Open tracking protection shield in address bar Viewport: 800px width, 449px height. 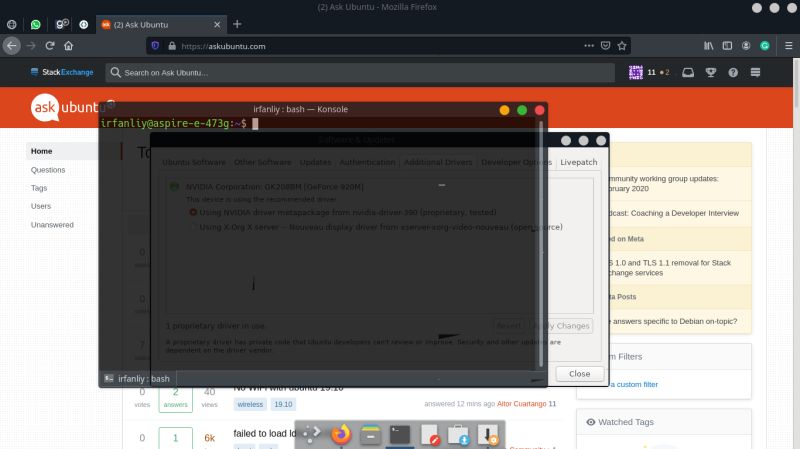coord(155,46)
